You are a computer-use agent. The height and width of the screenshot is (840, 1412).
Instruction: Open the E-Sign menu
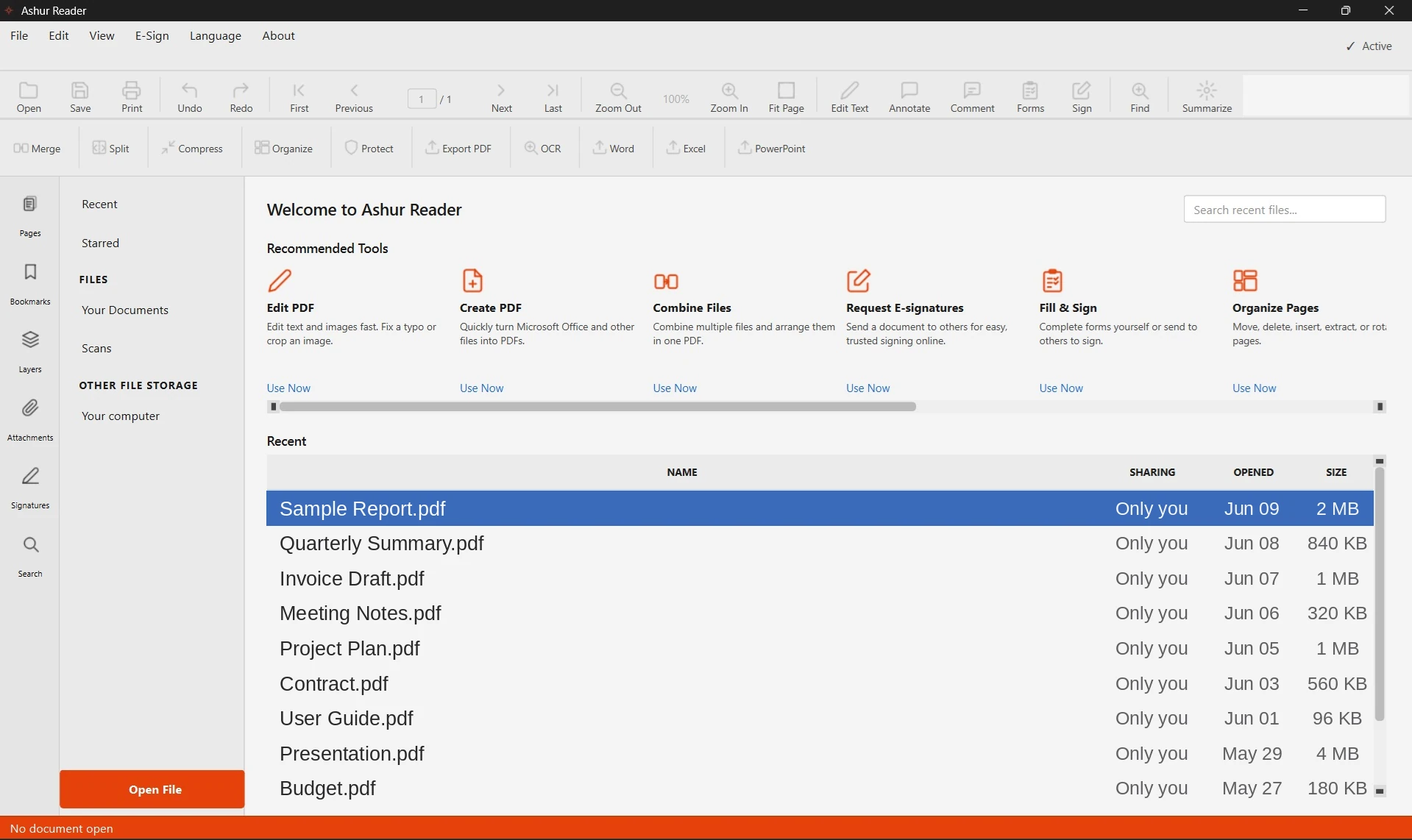(152, 35)
